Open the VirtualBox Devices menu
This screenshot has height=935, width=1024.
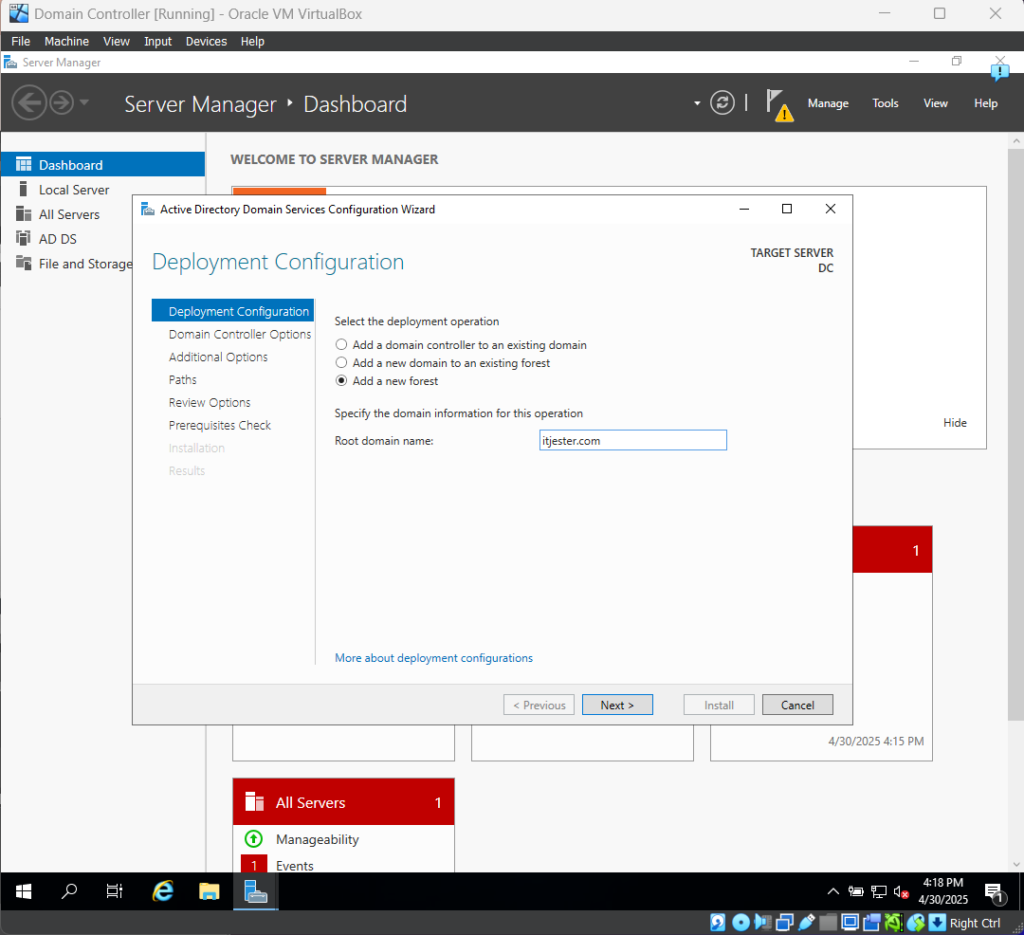206,41
